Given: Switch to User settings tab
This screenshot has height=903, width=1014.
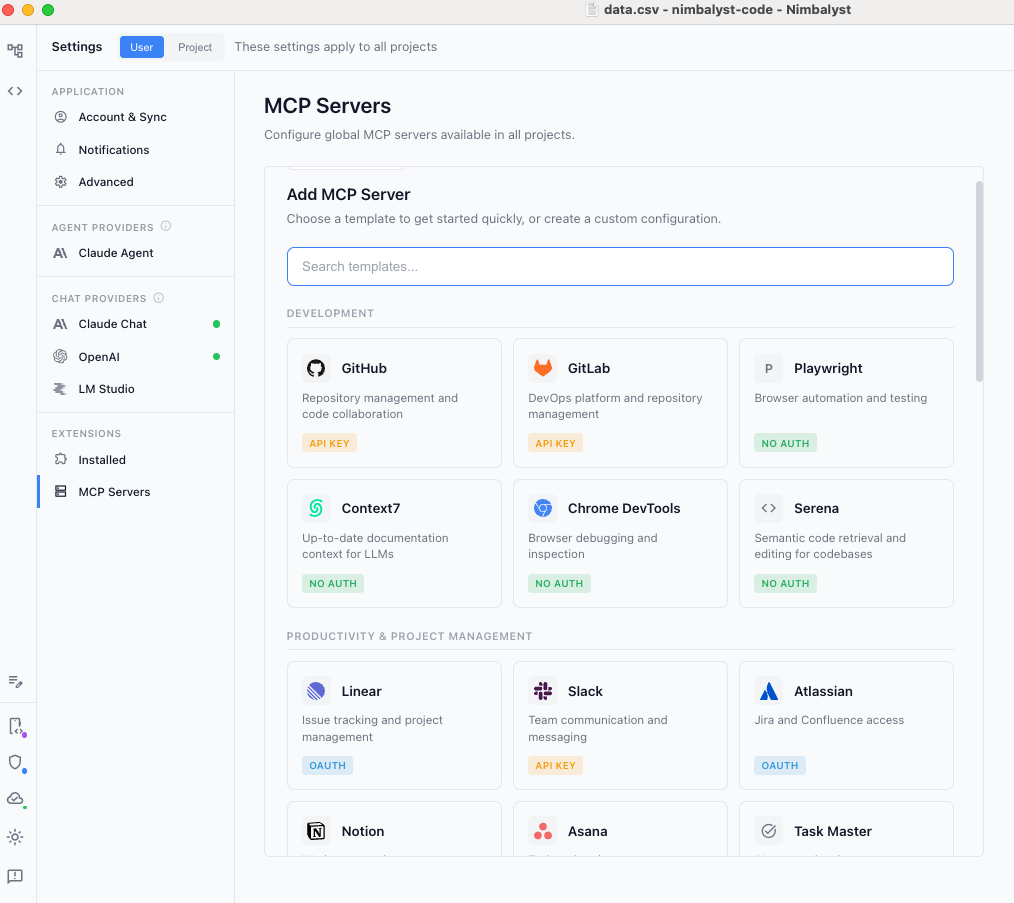Looking at the screenshot, I should tap(142, 47).
